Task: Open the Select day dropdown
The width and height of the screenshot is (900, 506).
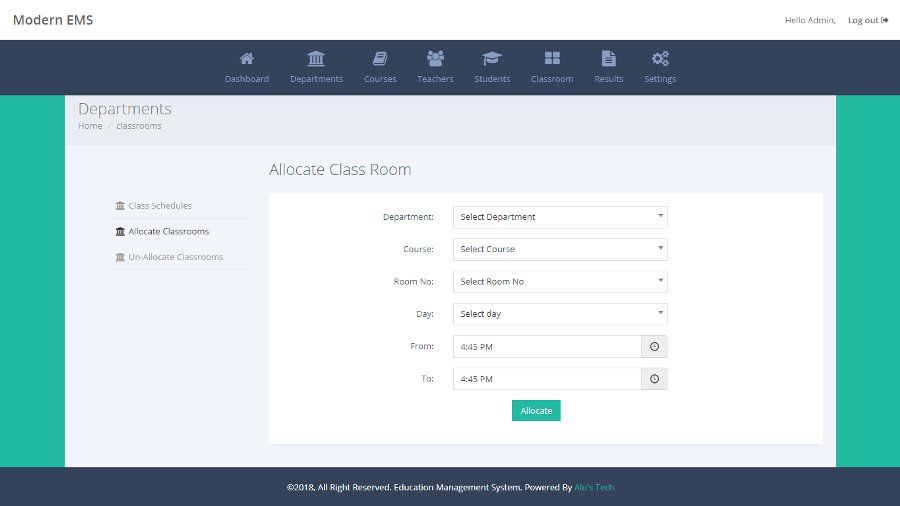Action: point(560,314)
